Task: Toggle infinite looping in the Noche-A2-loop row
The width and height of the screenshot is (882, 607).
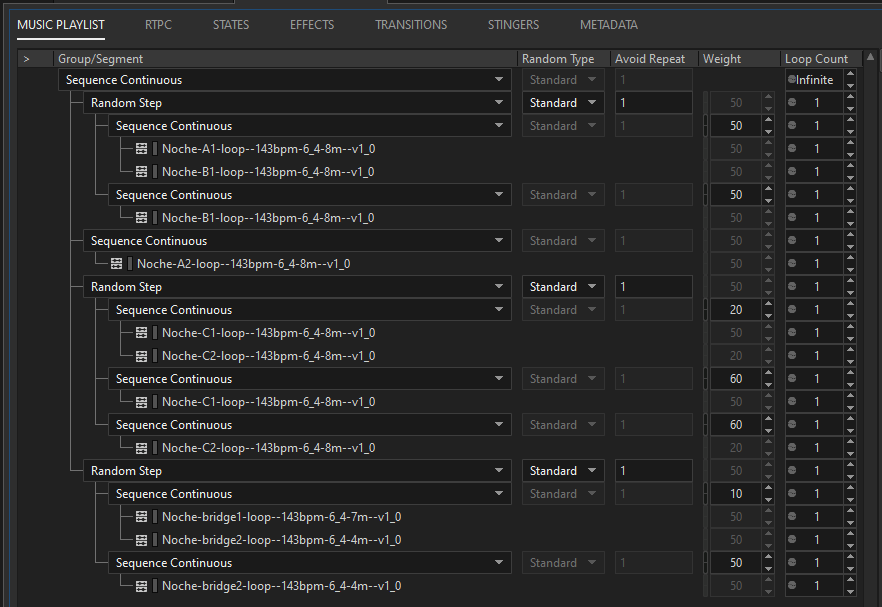Action: [x=791, y=263]
